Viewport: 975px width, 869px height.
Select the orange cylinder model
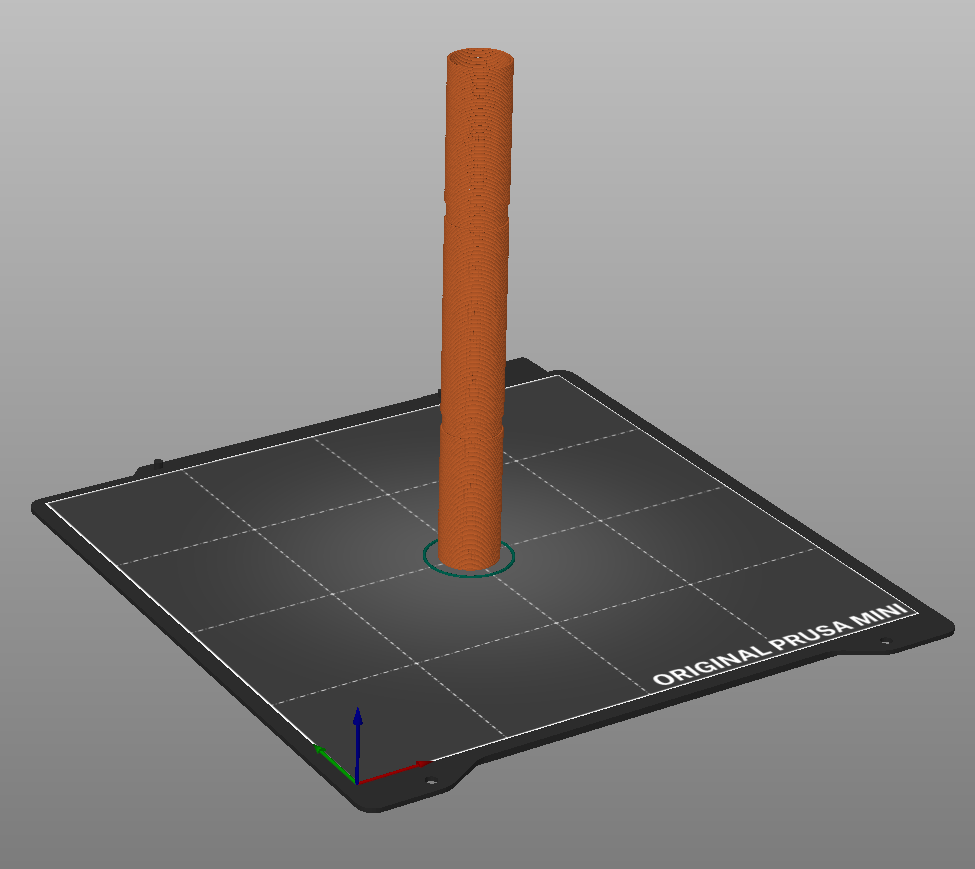pyautogui.click(x=476, y=309)
